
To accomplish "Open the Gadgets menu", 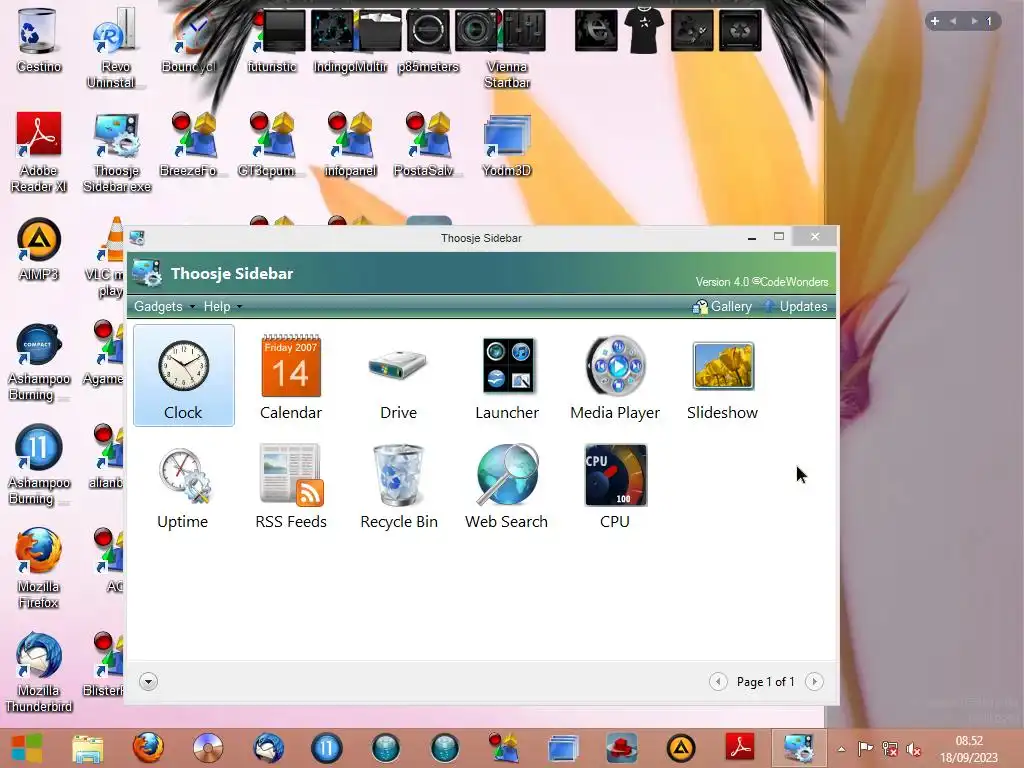I will (x=164, y=306).
